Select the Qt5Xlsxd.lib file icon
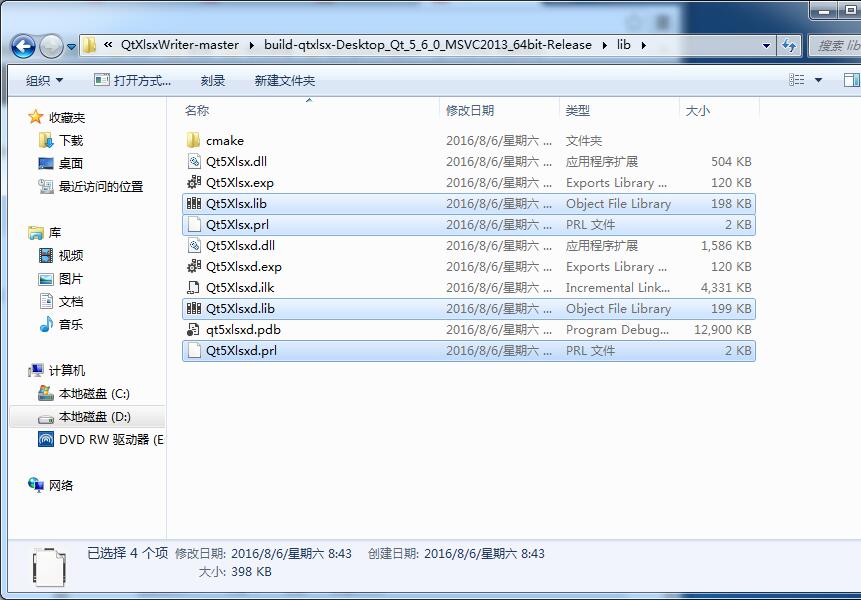 tap(194, 309)
